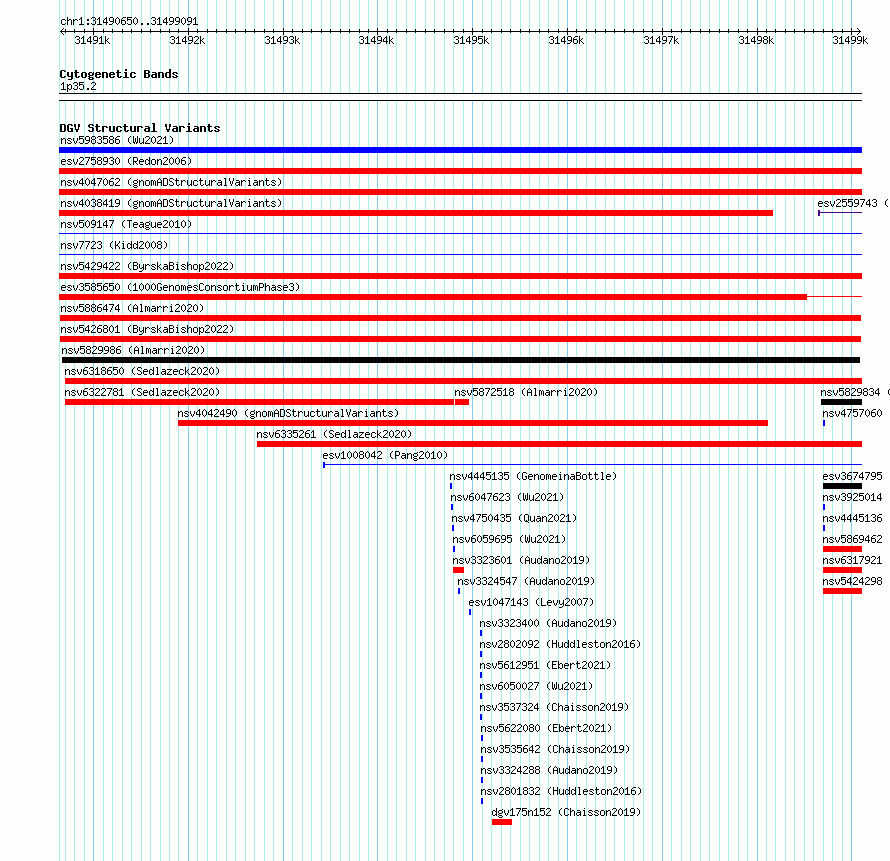Select nsv5872518 (Almarri2020) label
The height and width of the screenshot is (861, 890).
coord(526,392)
